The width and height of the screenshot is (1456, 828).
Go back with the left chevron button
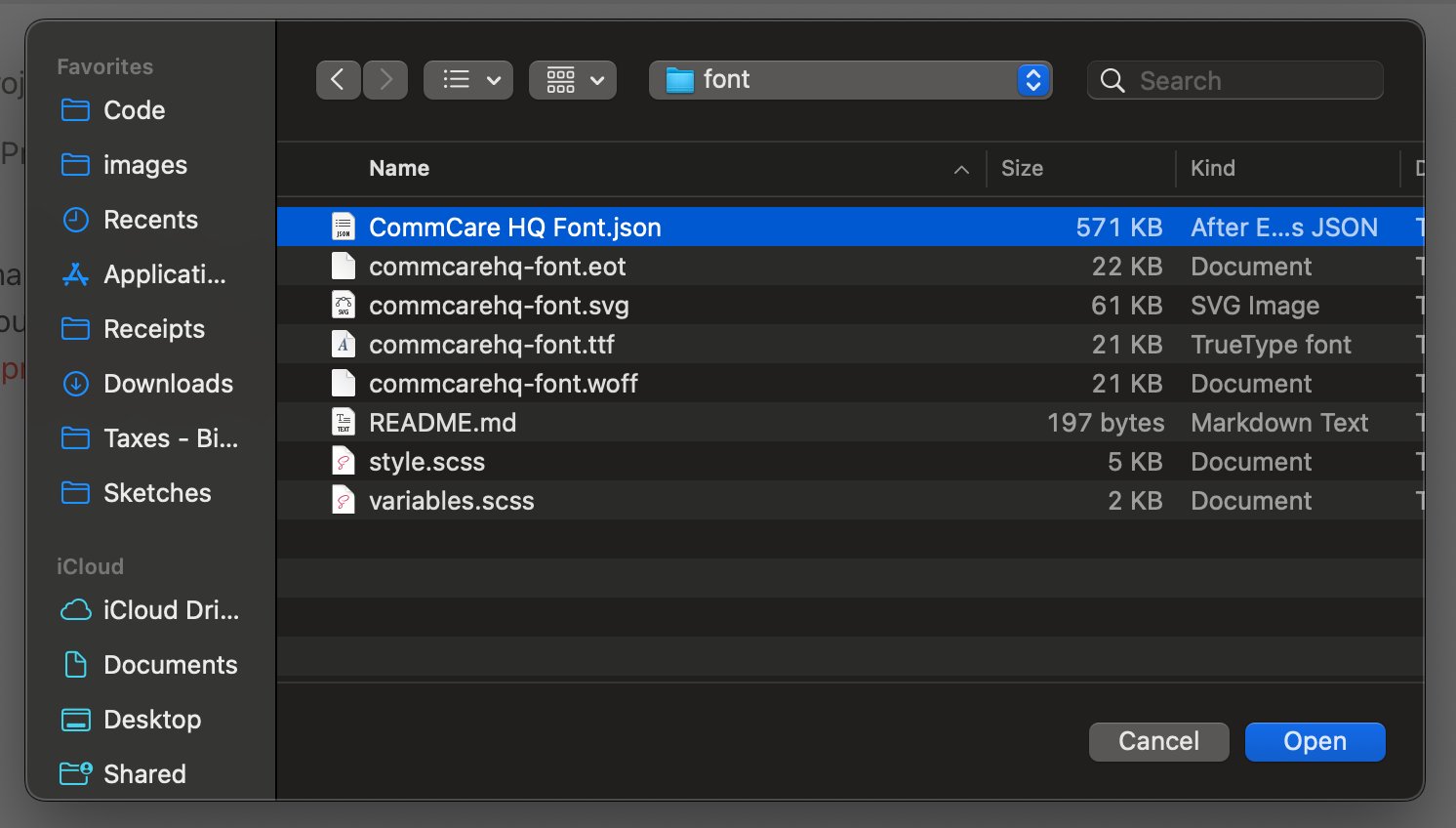coord(338,80)
